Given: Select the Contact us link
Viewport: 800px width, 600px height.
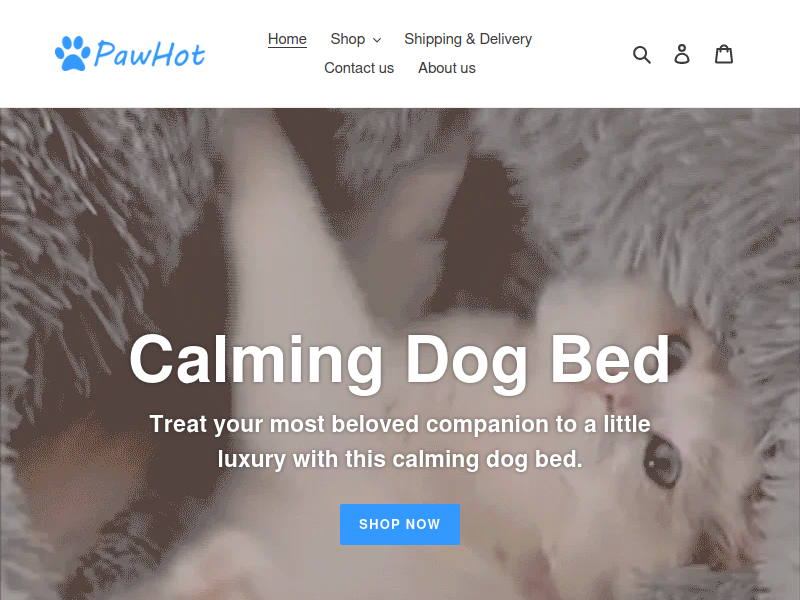Looking at the screenshot, I should [359, 68].
